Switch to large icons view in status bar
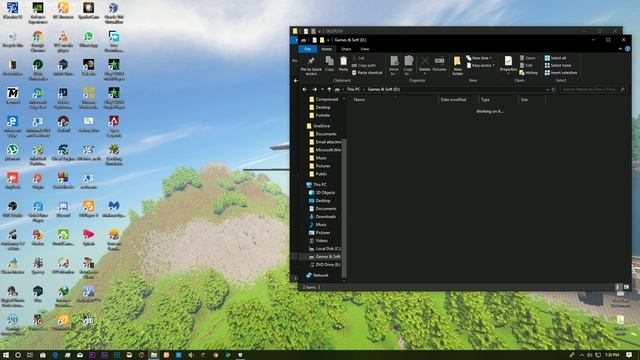Viewport: 640px width, 360px height. click(x=626, y=287)
